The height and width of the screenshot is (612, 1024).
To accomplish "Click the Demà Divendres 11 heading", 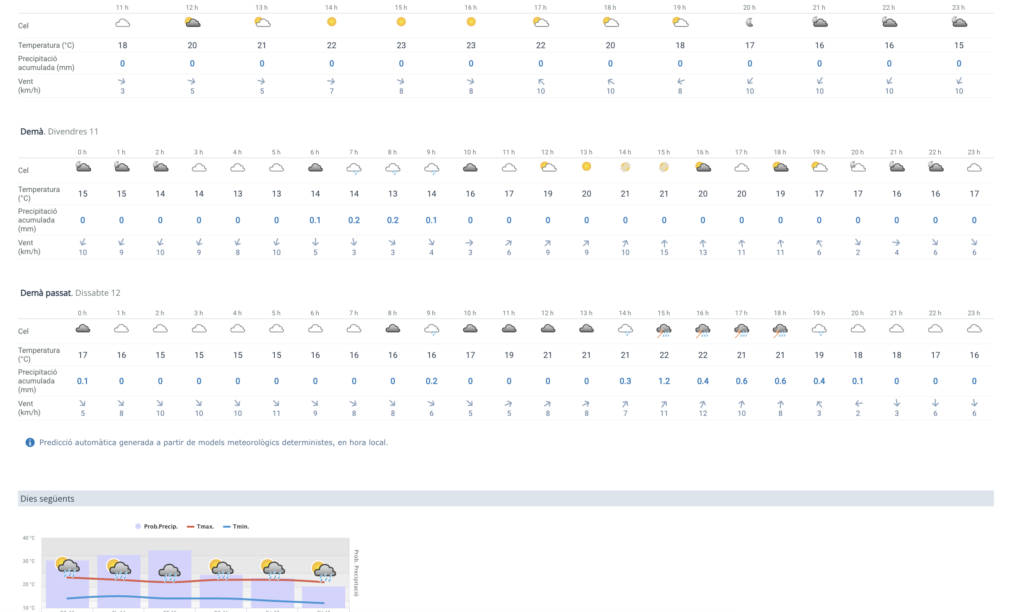I will [59, 131].
